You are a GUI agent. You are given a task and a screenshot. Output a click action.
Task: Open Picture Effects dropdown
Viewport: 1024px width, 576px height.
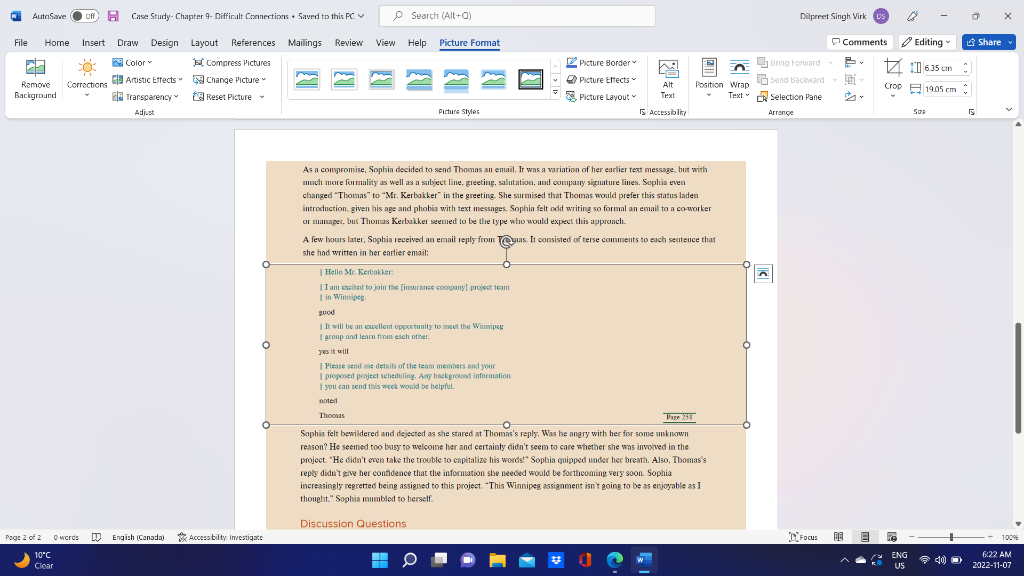click(x=601, y=80)
